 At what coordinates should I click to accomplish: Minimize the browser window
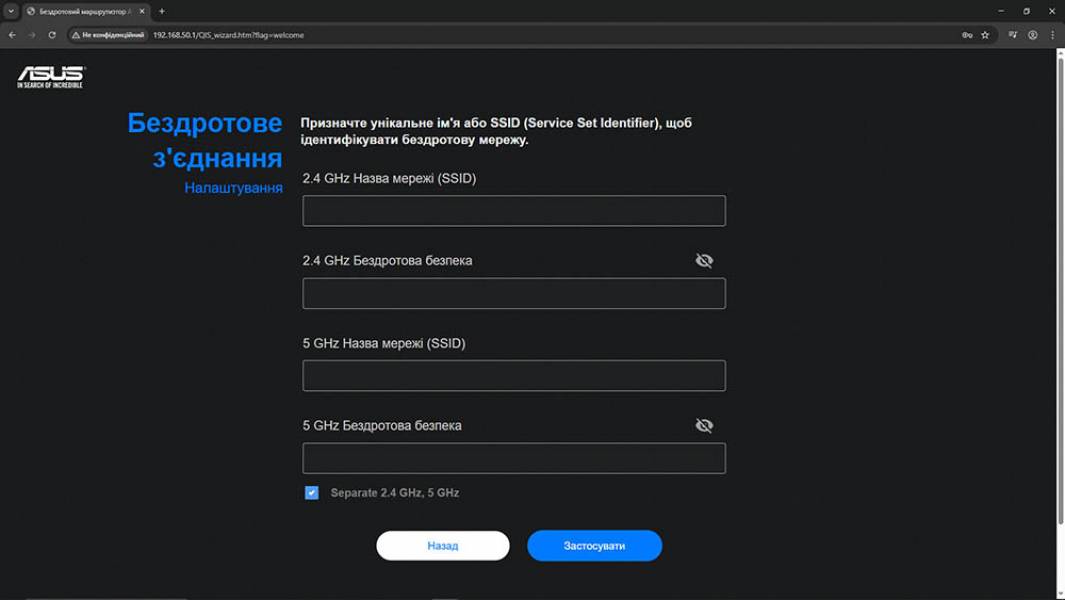(1000, 11)
